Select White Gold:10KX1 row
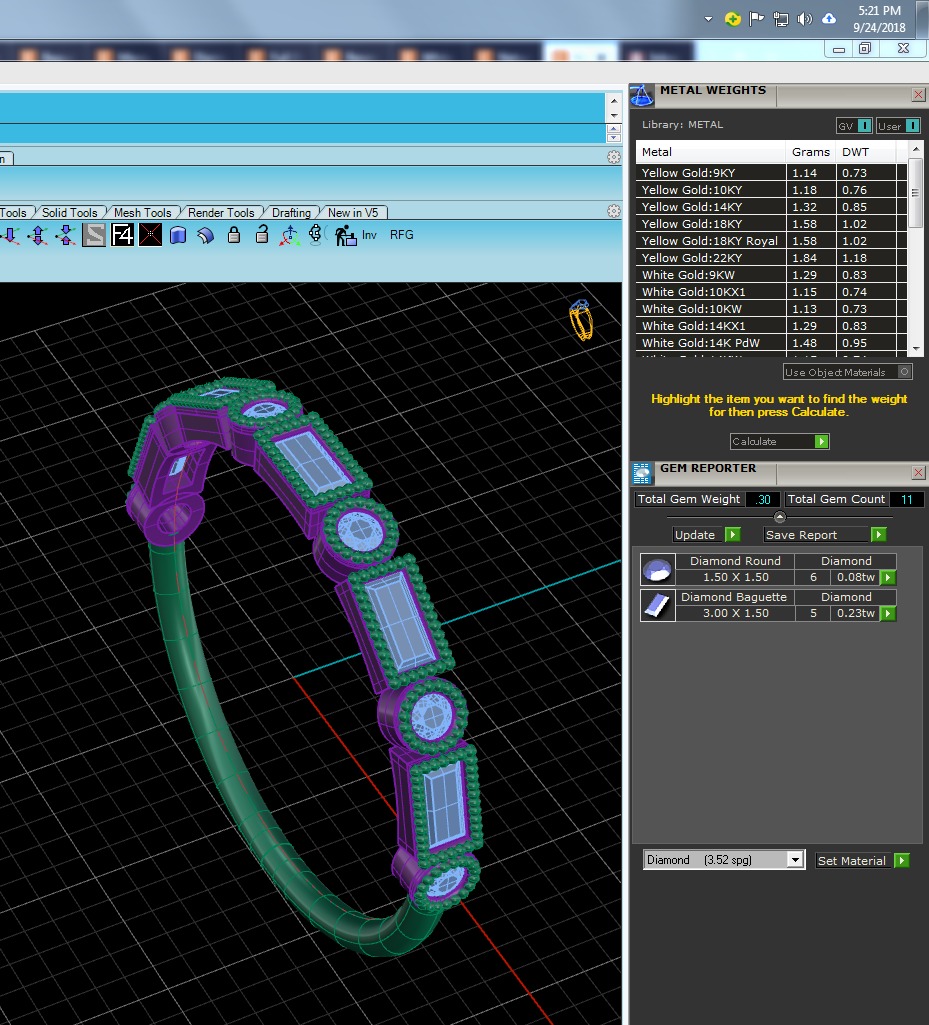The image size is (929, 1025). click(x=771, y=292)
